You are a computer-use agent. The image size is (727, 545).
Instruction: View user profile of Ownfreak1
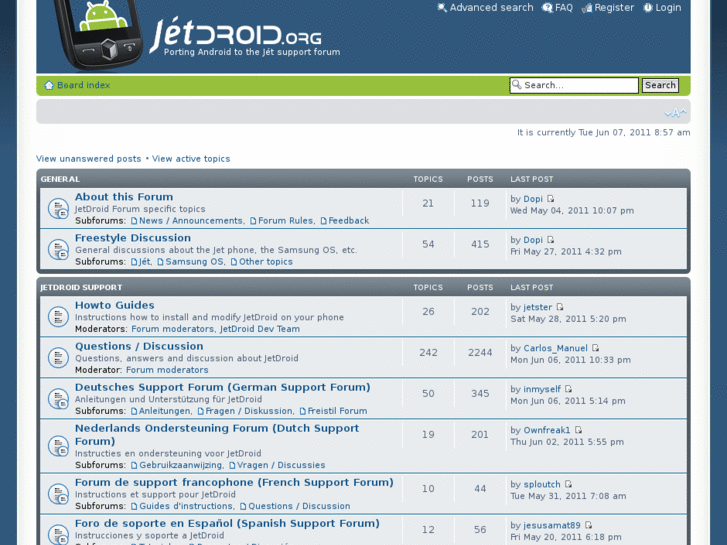pyautogui.click(x=547, y=430)
